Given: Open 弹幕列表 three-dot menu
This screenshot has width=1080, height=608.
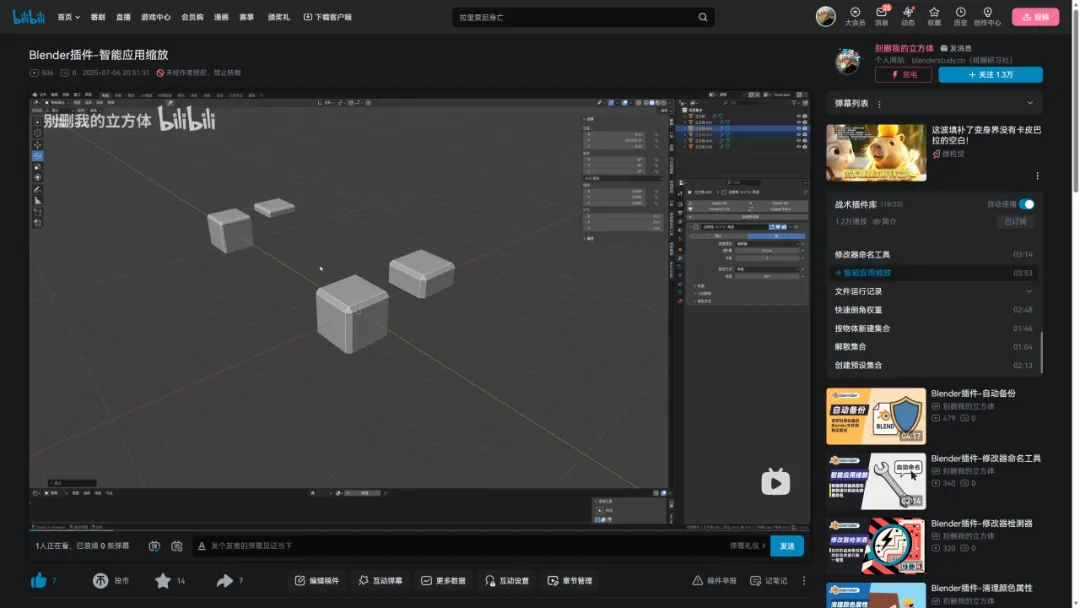Looking at the screenshot, I should tap(880, 104).
